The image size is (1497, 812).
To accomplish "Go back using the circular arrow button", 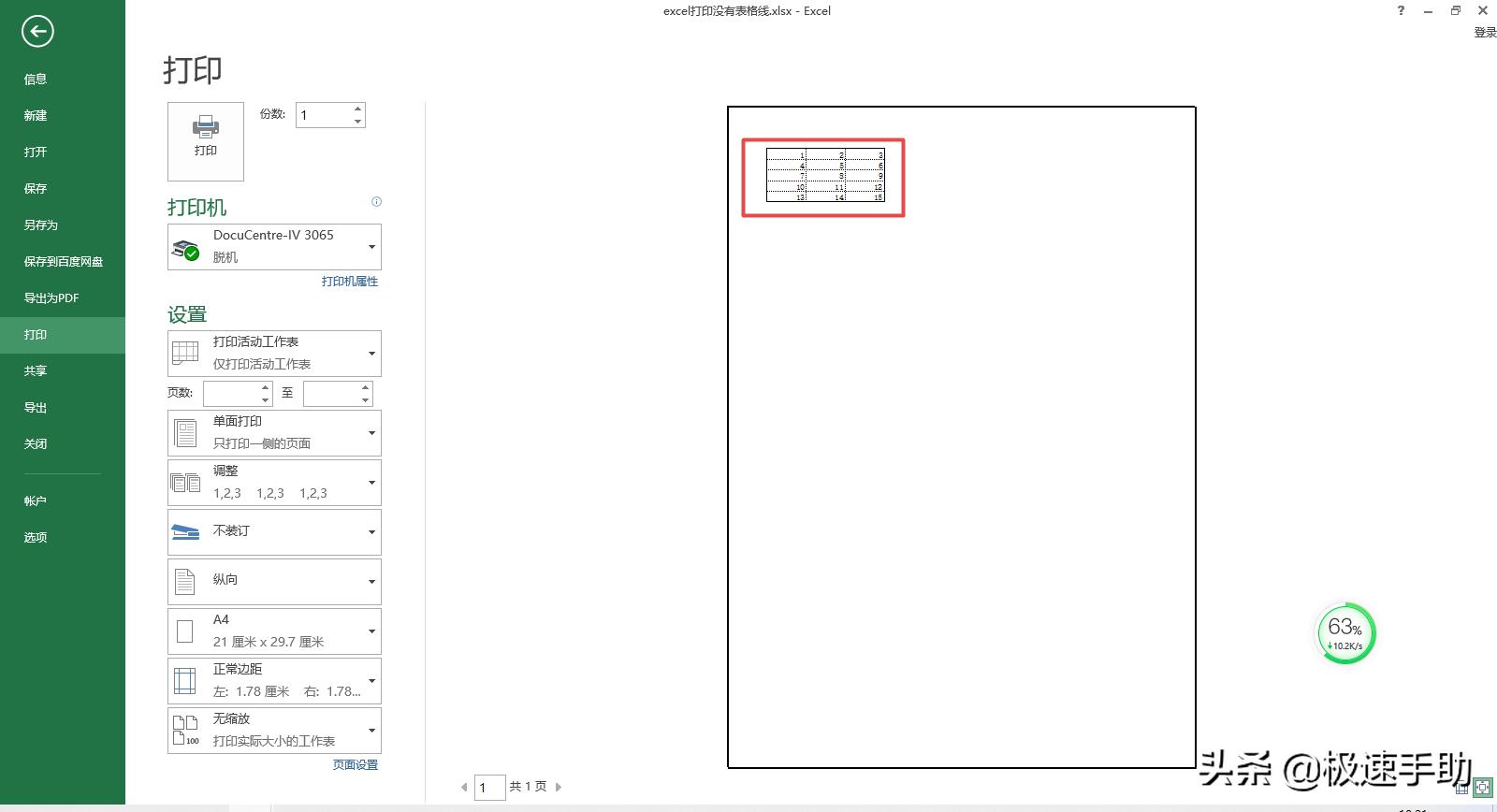I will click(37, 32).
